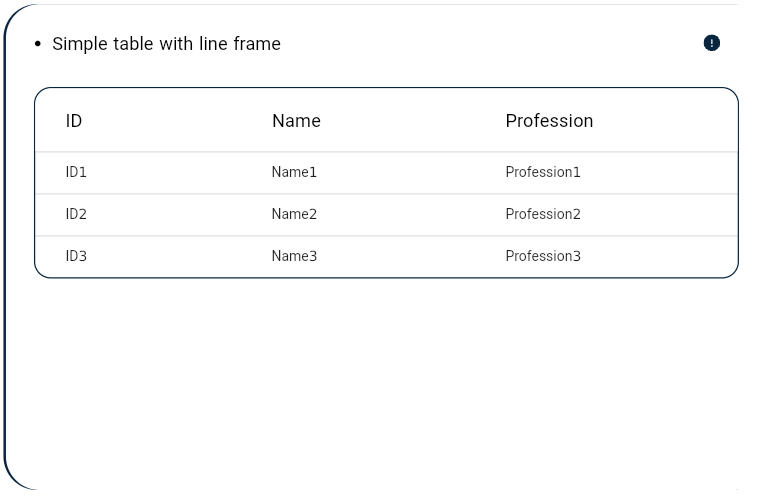757x497 pixels.
Task: Click the Name3 table cell
Action: pyautogui.click(x=294, y=256)
